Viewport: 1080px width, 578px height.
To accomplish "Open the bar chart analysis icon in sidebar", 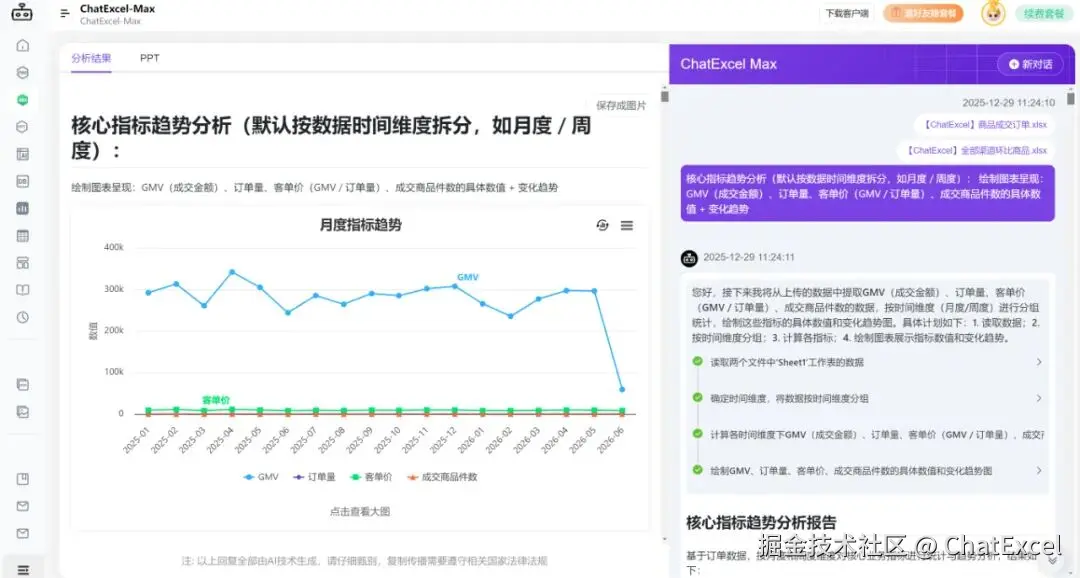I will coord(21,208).
